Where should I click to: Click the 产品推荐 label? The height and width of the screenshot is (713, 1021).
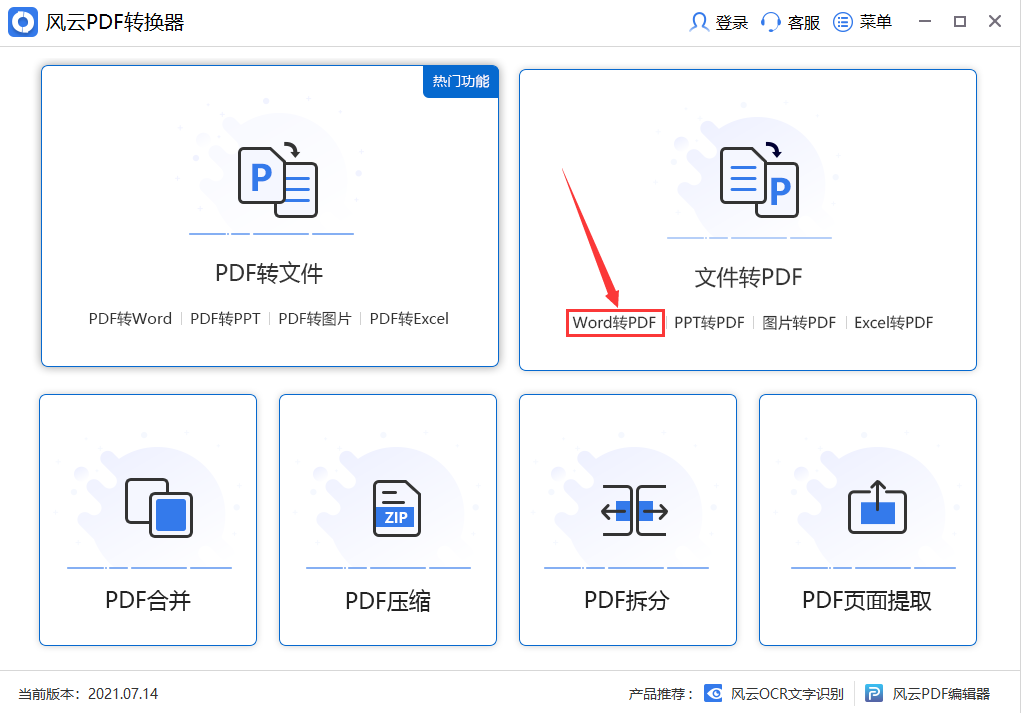(x=660, y=694)
